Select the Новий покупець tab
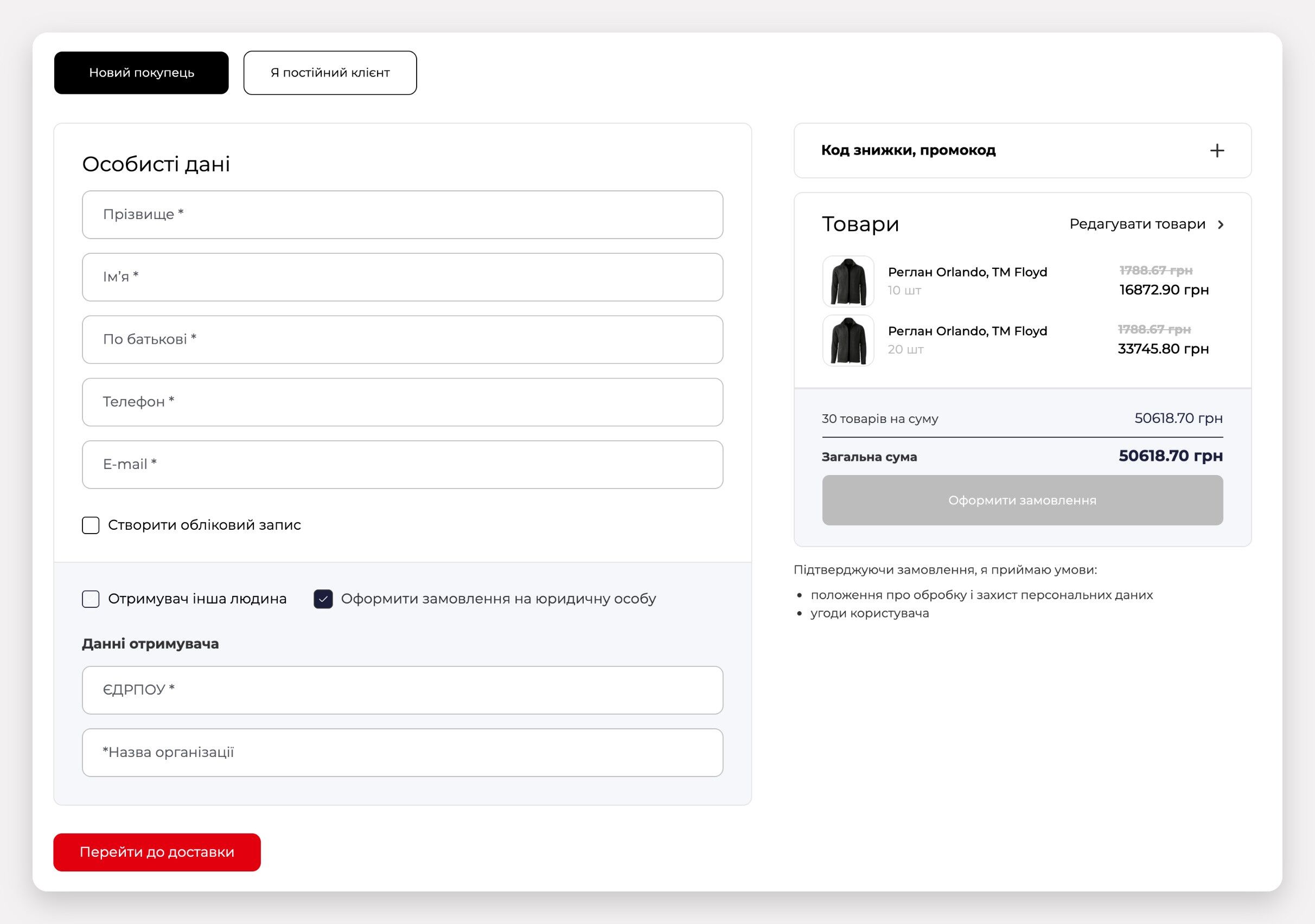This screenshot has width=1315, height=924. [142, 73]
